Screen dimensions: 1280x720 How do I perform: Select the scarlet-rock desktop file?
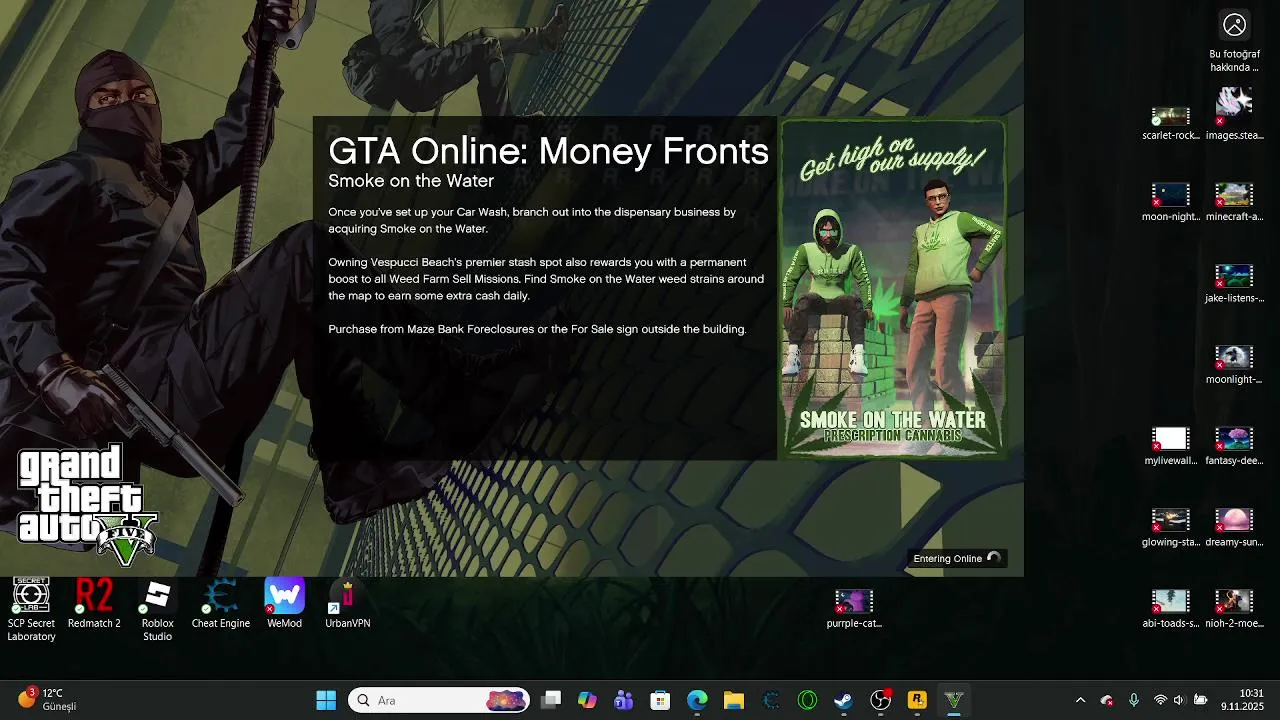pos(1170,123)
